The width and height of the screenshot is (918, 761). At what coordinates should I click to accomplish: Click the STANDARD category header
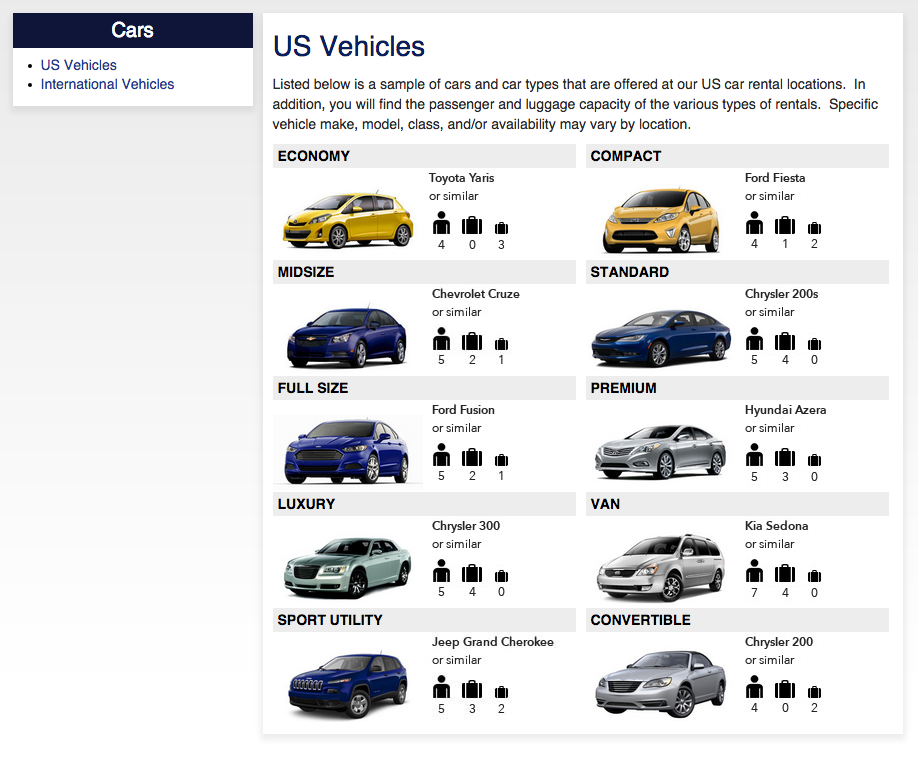737,272
